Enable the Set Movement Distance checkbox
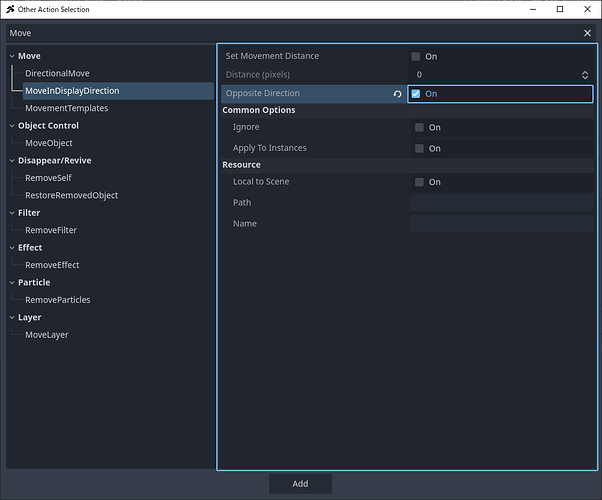Viewport: 602px width, 500px height. point(416,57)
